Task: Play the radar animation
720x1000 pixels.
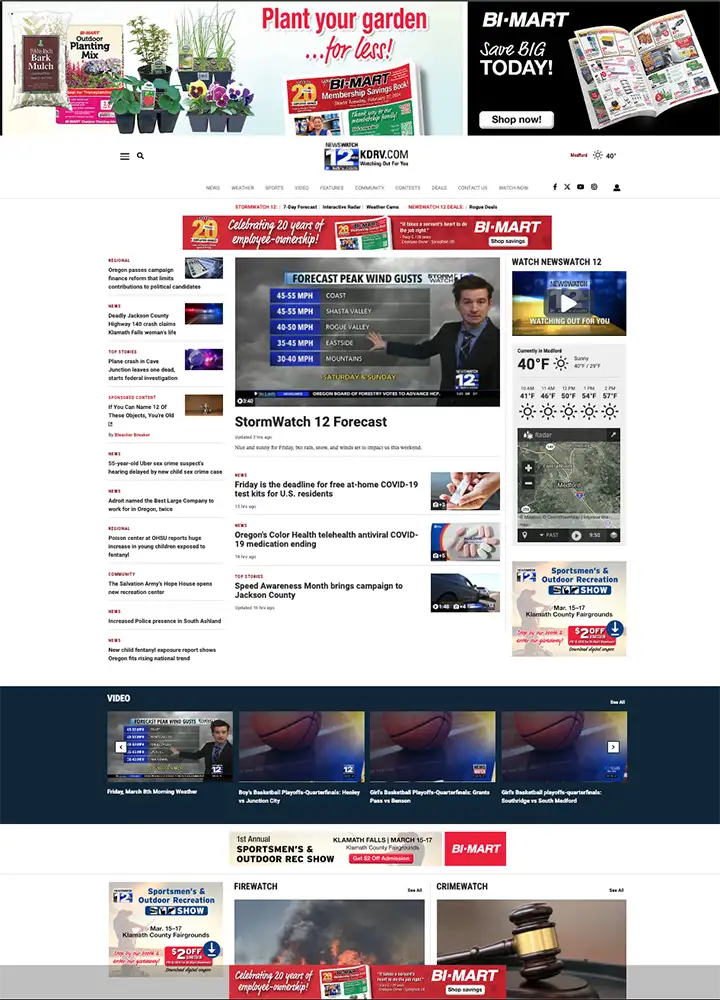Action: coord(576,536)
